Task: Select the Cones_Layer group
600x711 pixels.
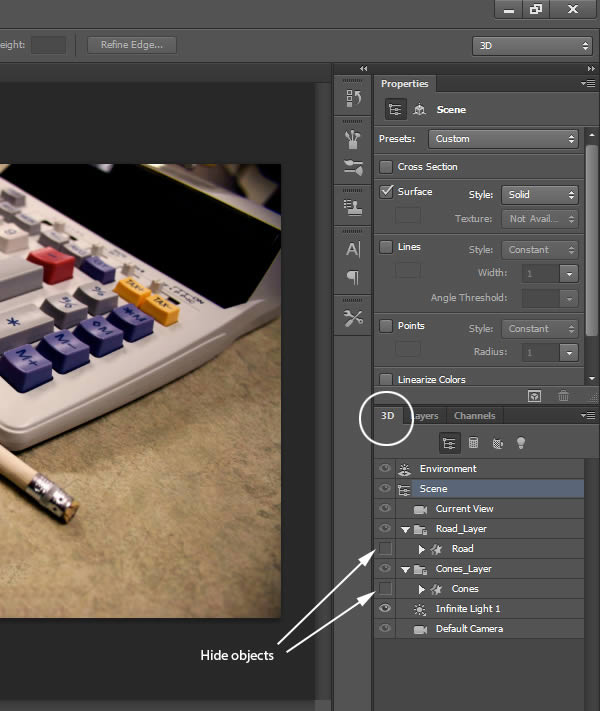Action: pos(489,569)
